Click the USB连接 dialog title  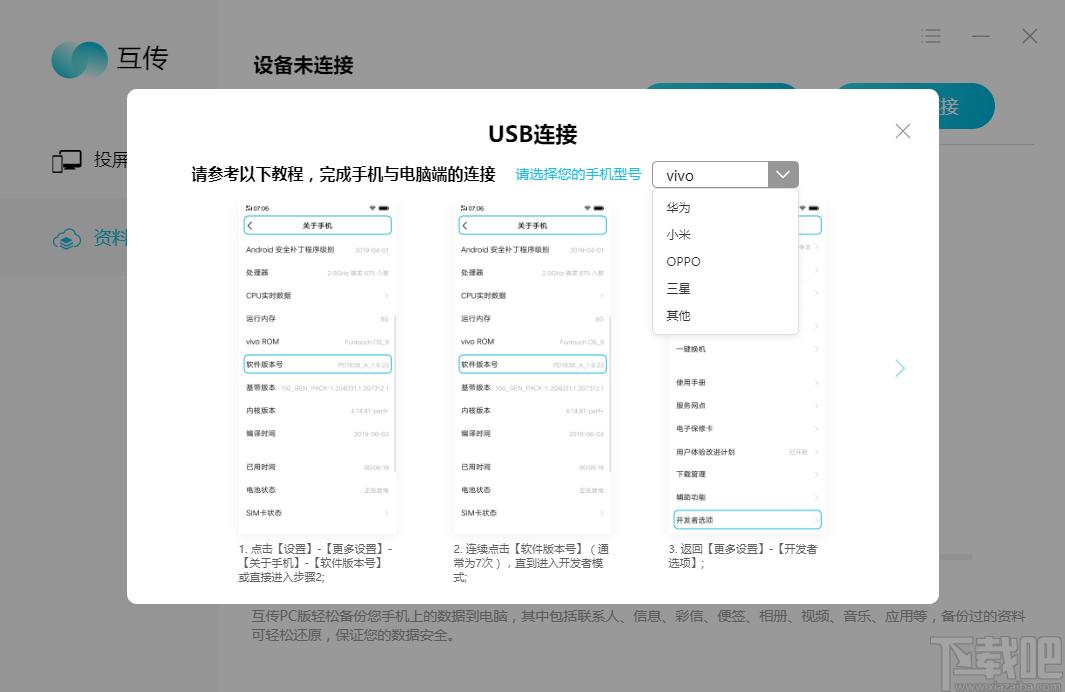coord(532,134)
